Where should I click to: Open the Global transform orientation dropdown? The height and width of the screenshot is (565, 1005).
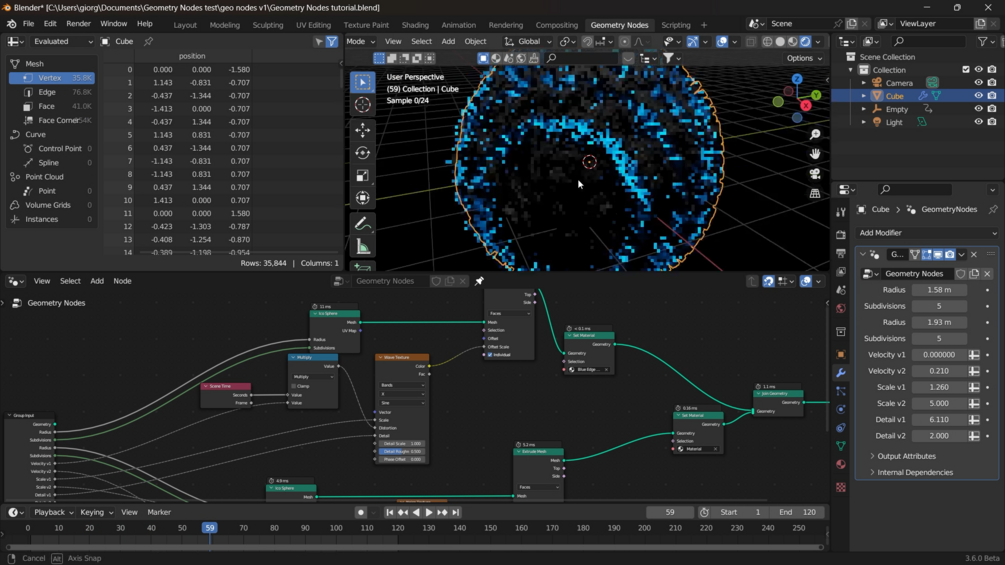(528, 41)
